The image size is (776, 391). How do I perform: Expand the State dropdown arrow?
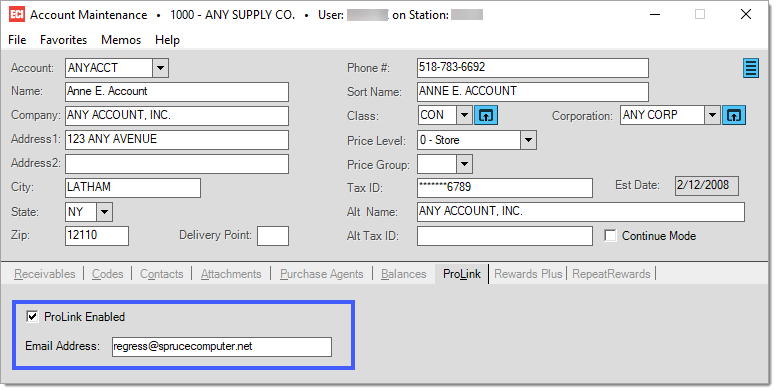pos(104,212)
